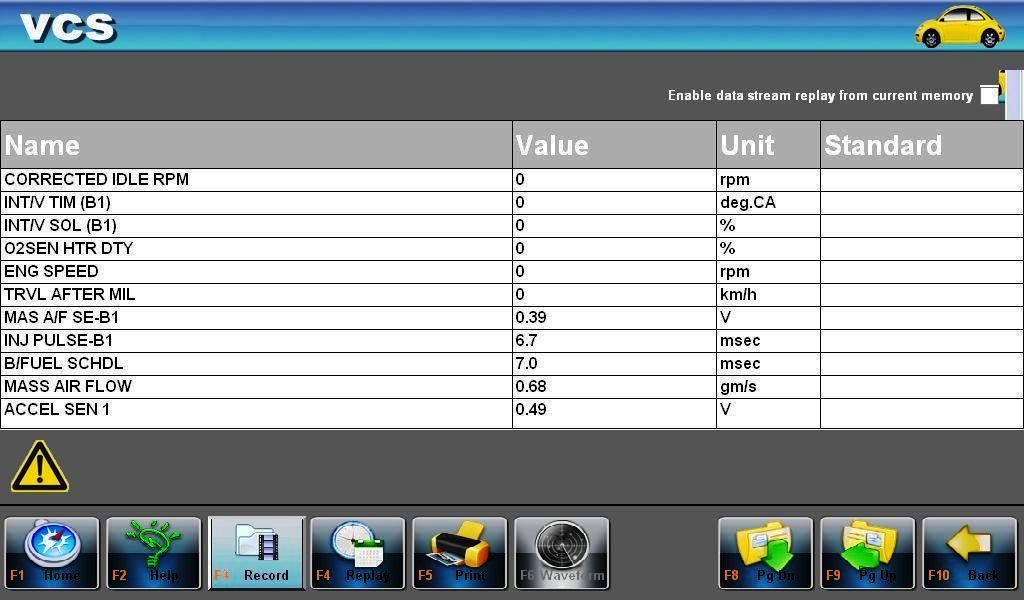Go back with the F10 Back arrow
This screenshot has width=1024, height=600.
(x=969, y=553)
